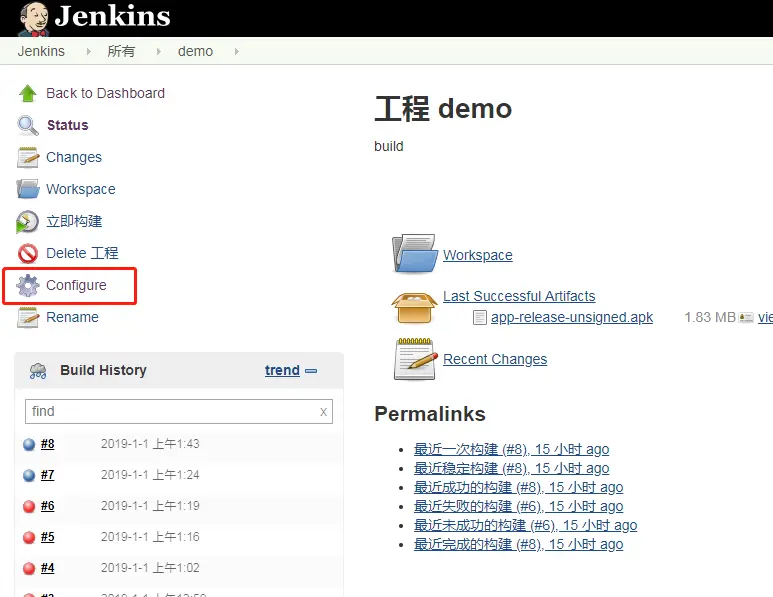Open the Status sidebar item
The image size is (773, 597).
coord(68,125)
